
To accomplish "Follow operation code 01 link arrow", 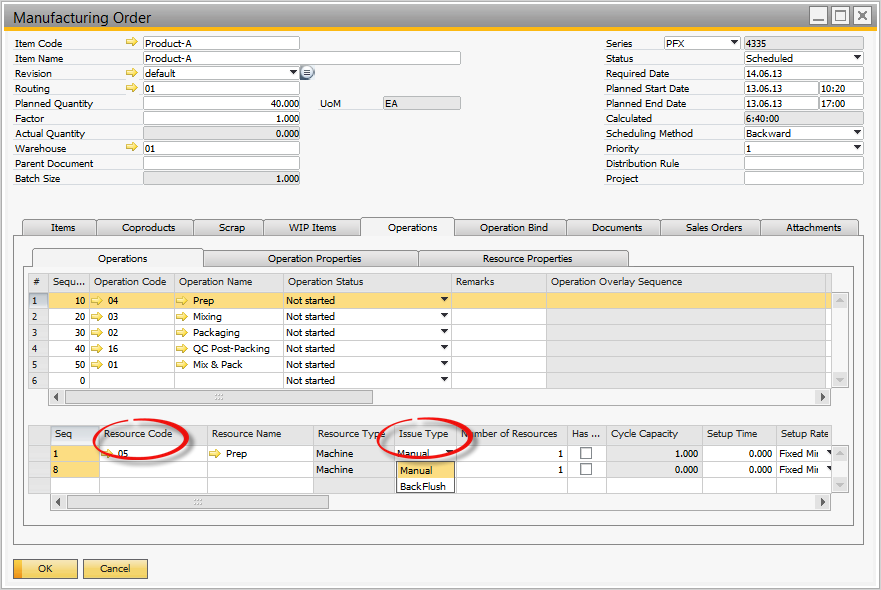I will click(97, 365).
